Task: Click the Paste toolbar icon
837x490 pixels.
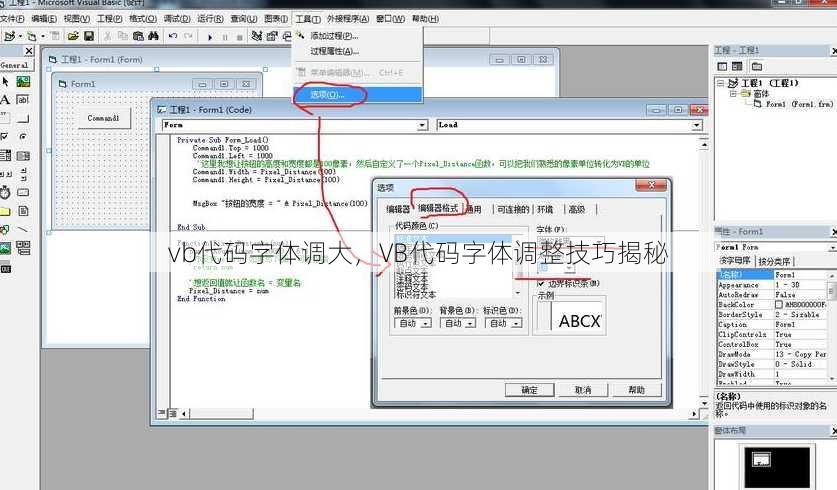Action: coord(138,36)
